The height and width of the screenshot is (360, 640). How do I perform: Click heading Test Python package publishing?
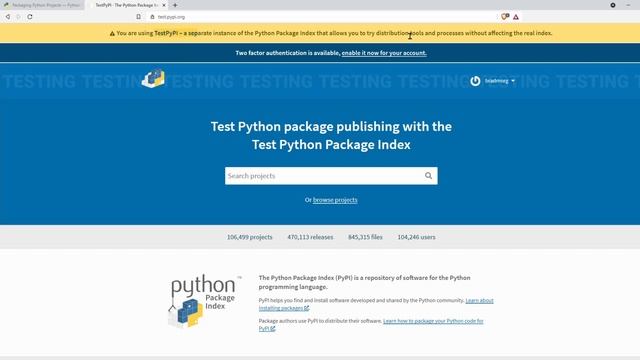click(331, 135)
